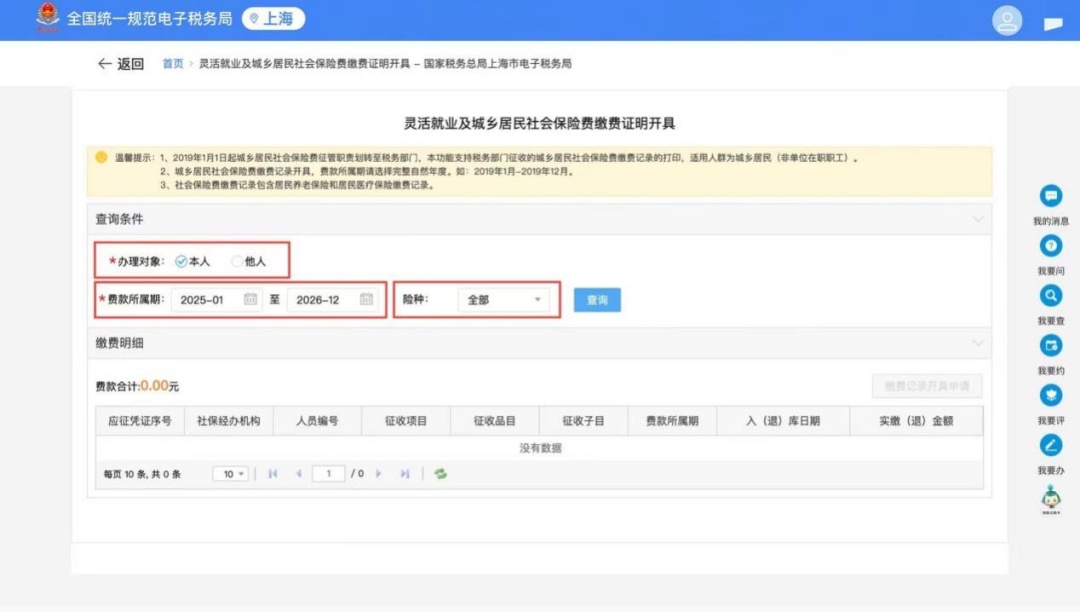Image resolution: width=1080 pixels, height=612 pixels.
Task: Collapse the 查询条件 section
Action: pyautogui.click(x=977, y=219)
